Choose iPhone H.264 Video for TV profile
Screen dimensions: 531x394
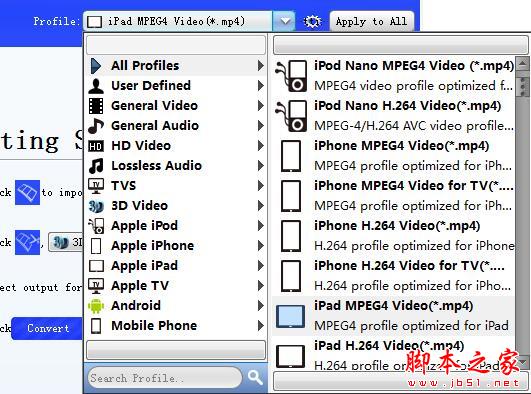tap(394, 276)
